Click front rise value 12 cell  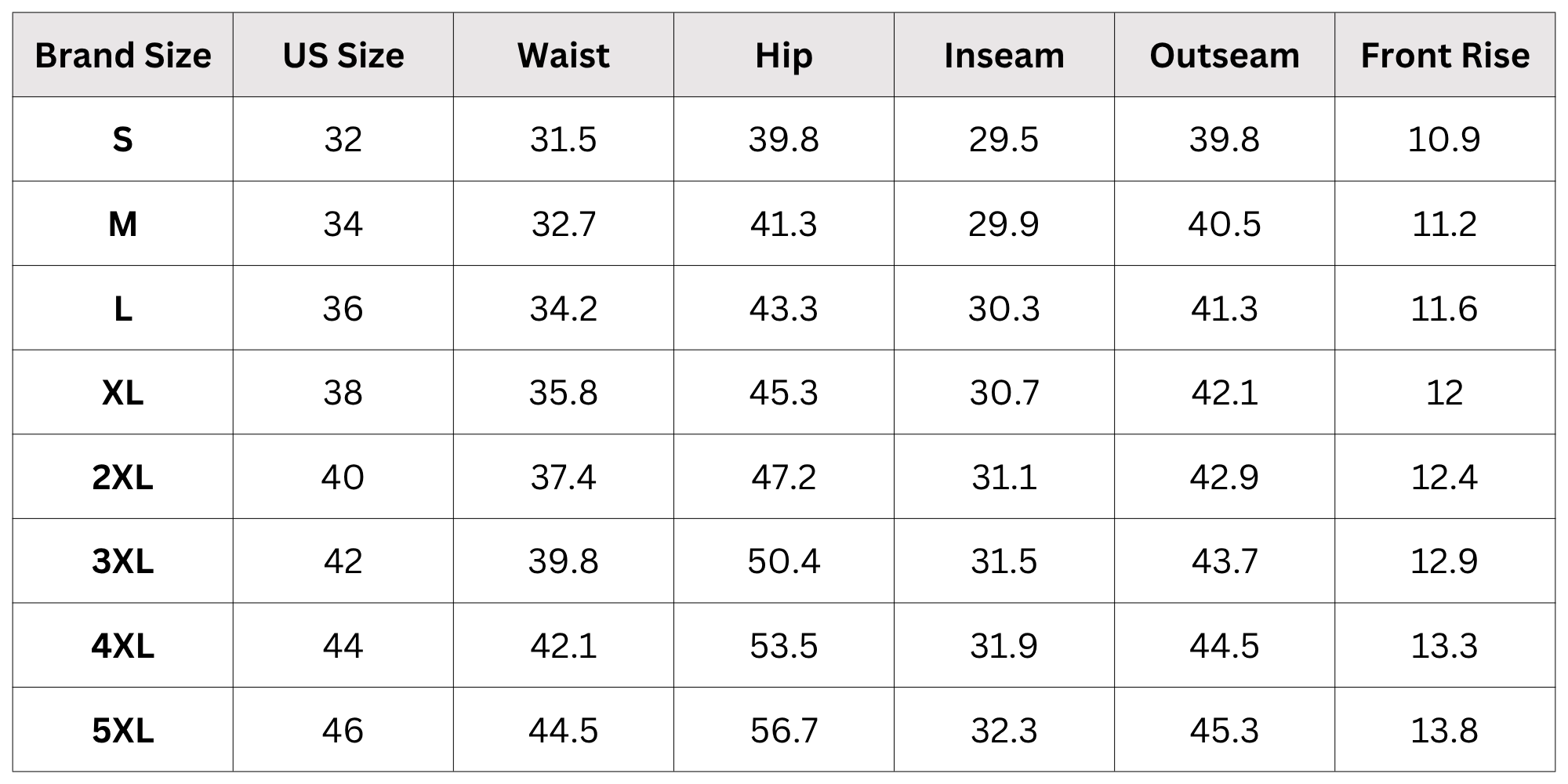coord(1445,393)
